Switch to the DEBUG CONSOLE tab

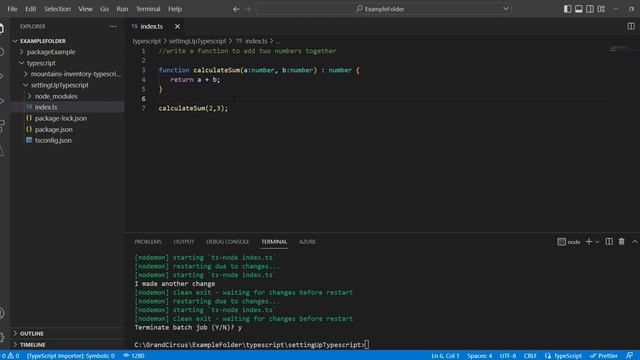tap(227, 242)
